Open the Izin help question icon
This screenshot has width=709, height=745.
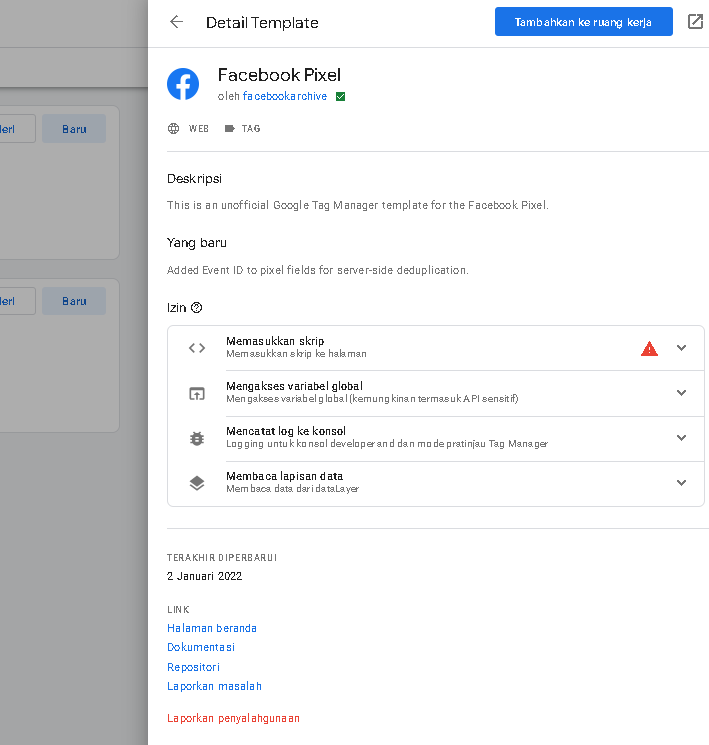(x=196, y=307)
